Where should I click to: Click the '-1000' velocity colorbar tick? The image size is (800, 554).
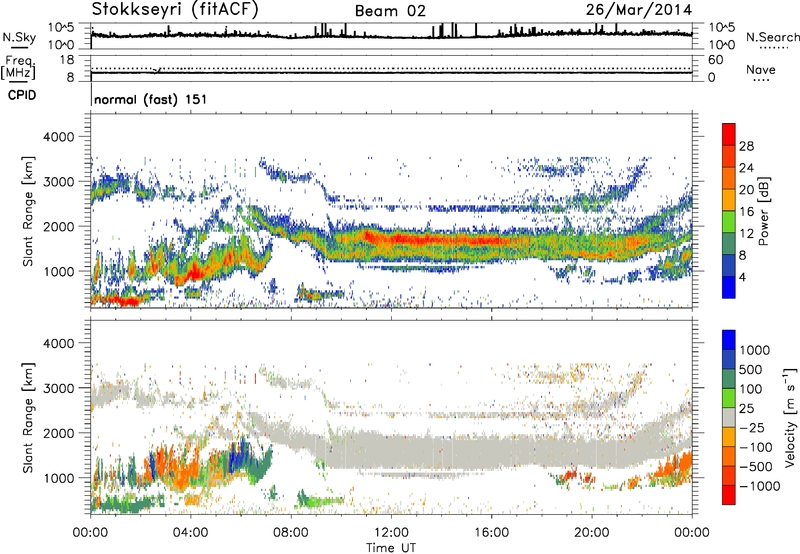(x=759, y=486)
